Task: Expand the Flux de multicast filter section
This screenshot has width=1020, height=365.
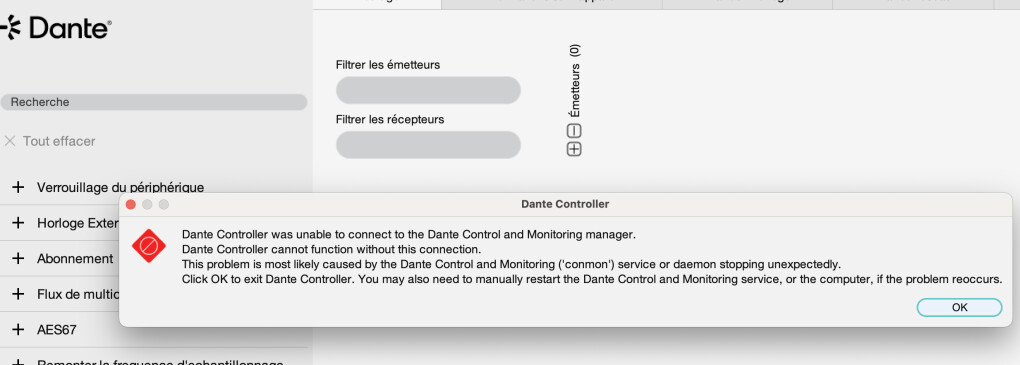Action: tap(18, 294)
